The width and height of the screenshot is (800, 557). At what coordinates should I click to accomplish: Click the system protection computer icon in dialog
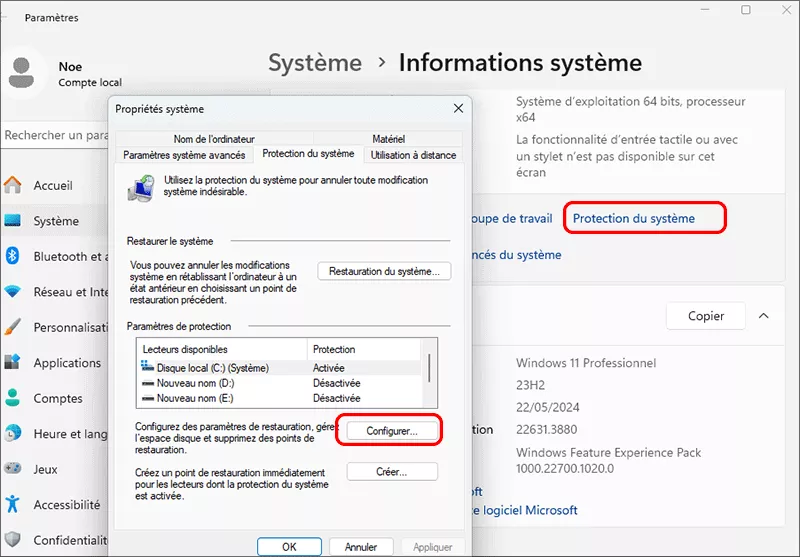coord(141,188)
